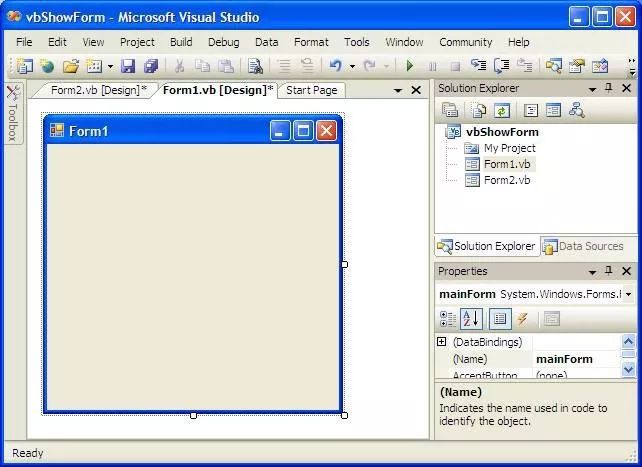642x467 pixels.
Task: Switch to Data Sources panel tab
Action: tap(584, 246)
